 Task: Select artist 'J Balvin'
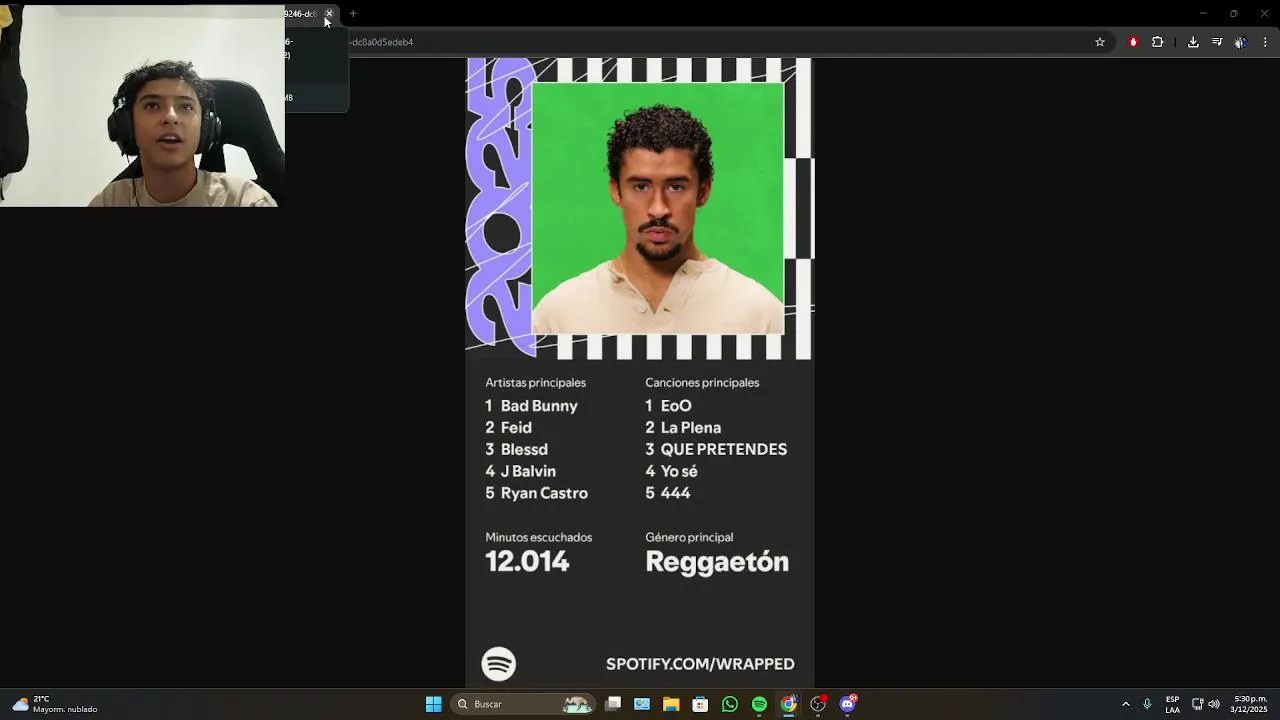528,472
